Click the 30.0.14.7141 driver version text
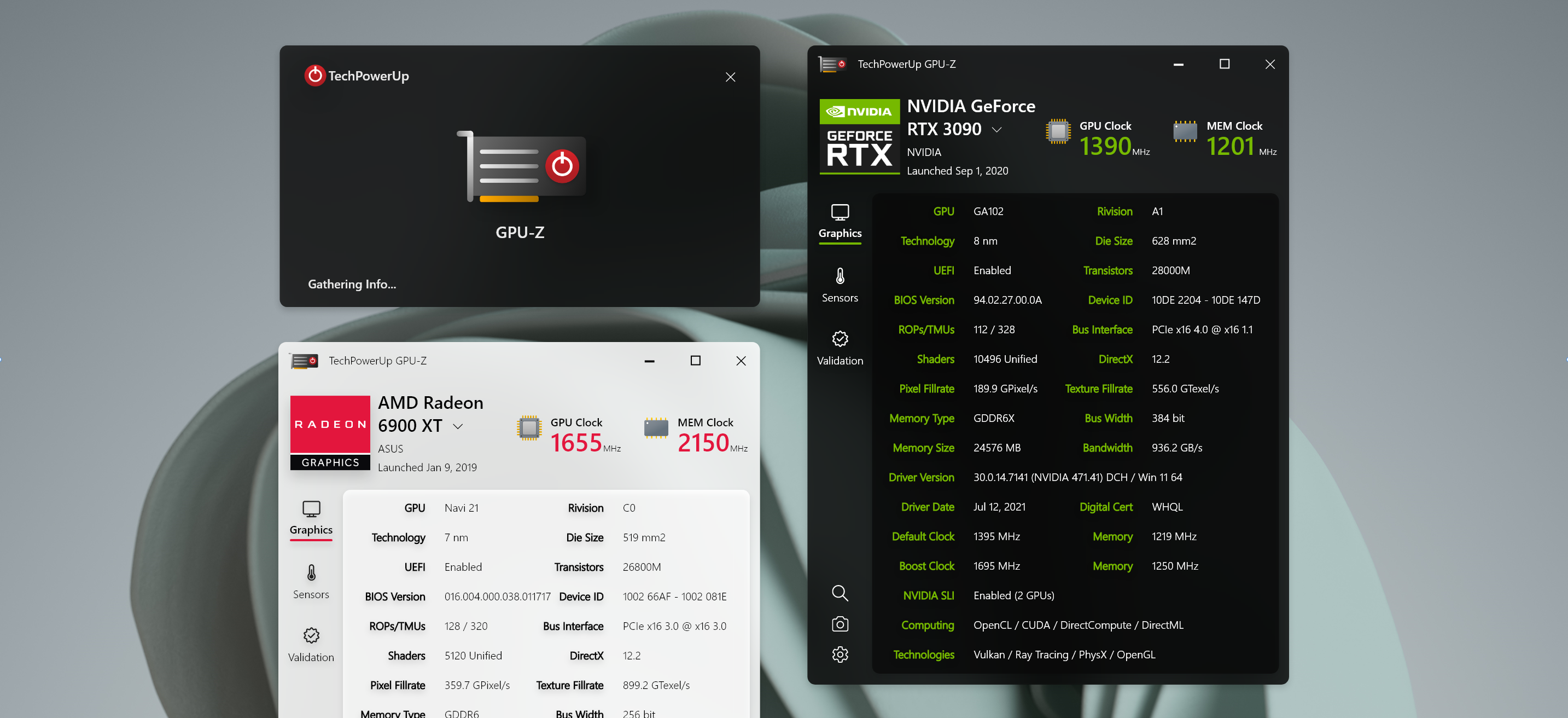This screenshot has height=718, width=1568. 1077,477
